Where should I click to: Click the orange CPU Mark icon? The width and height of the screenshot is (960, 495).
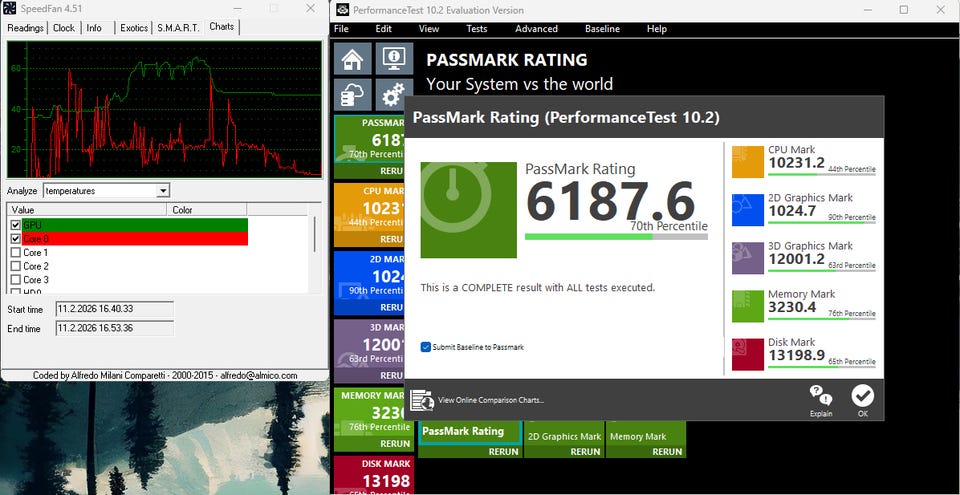click(x=748, y=162)
